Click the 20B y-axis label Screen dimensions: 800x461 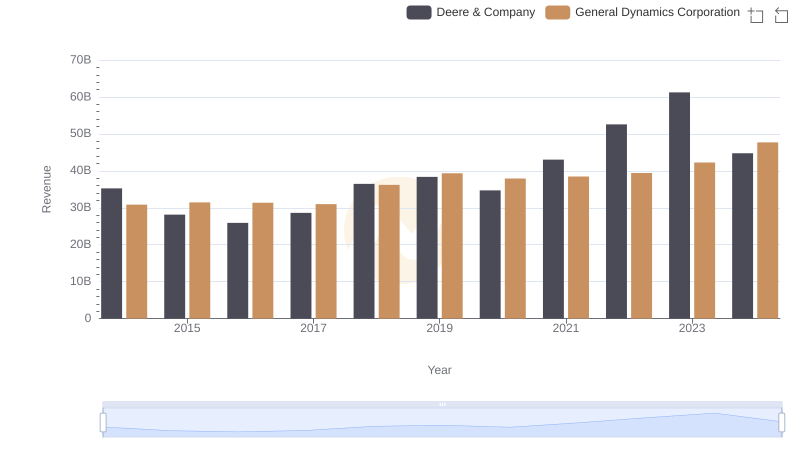click(81, 244)
